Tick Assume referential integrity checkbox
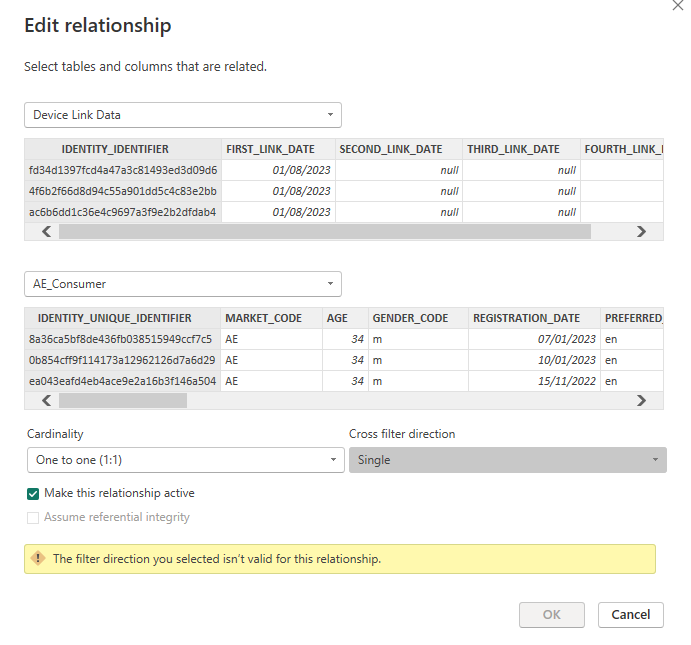 33,518
